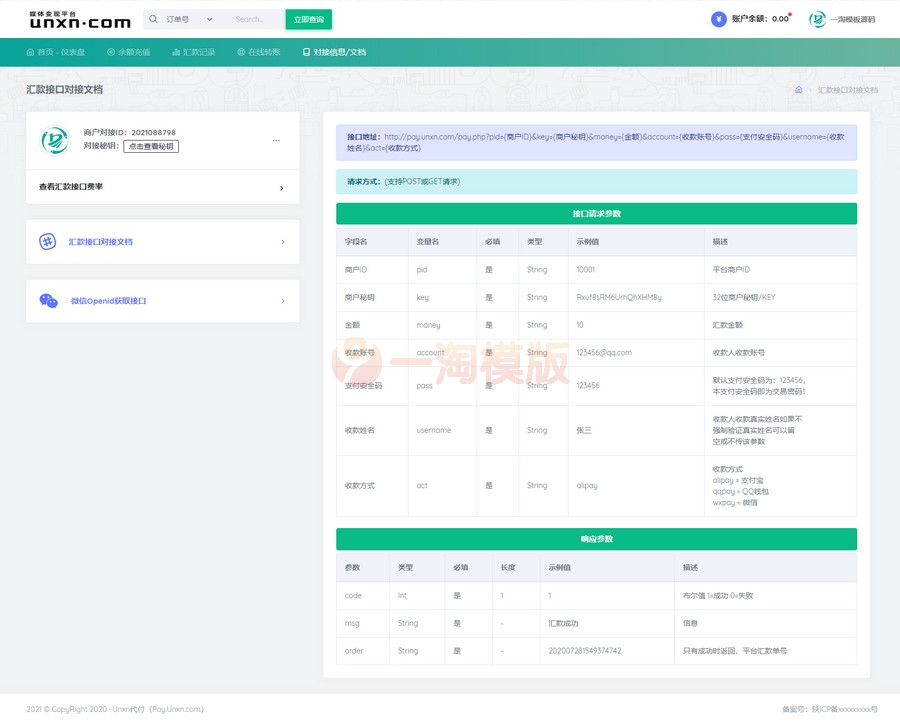Switch to 汇款记录 nav item

[193, 52]
